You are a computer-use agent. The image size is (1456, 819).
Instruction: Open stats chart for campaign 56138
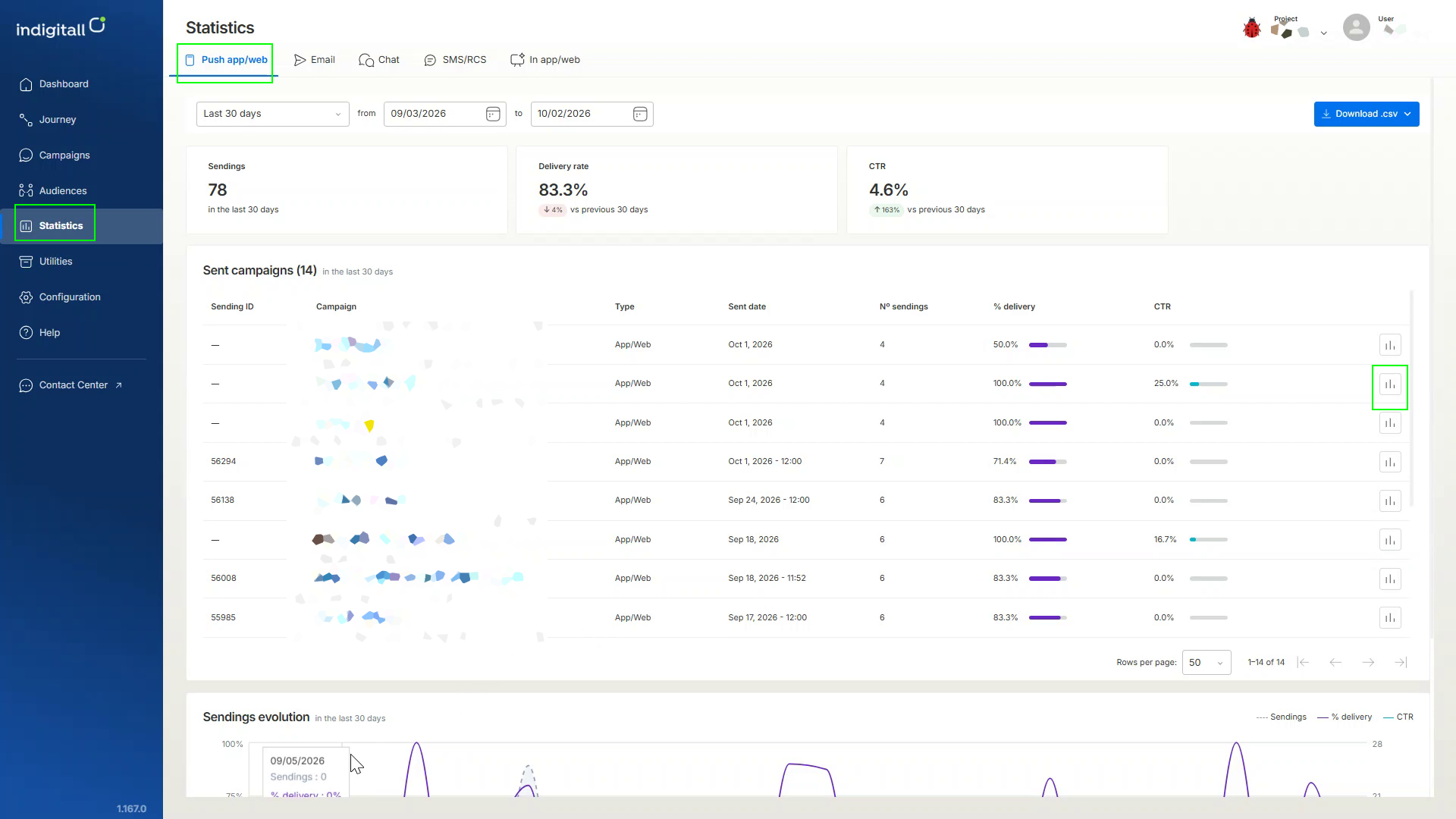(1390, 500)
